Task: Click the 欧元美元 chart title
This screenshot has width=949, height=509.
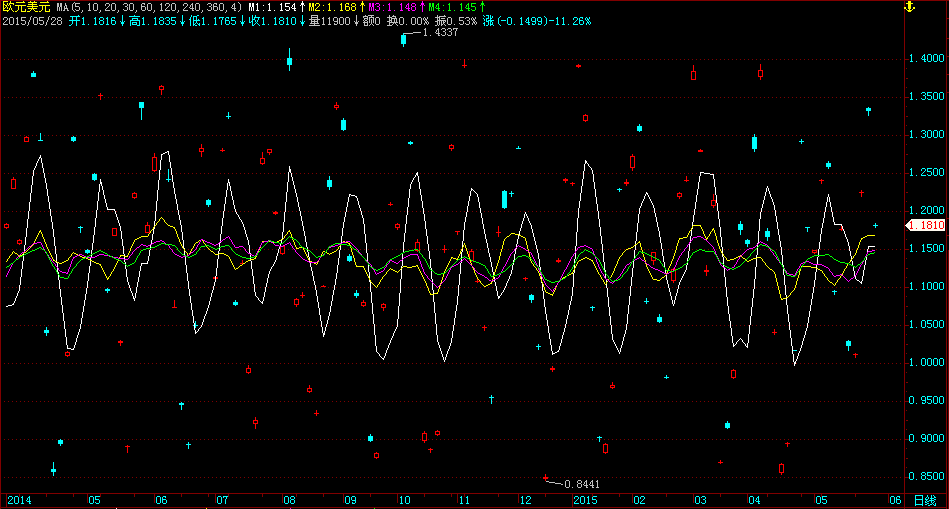Action: pos(26,7)
